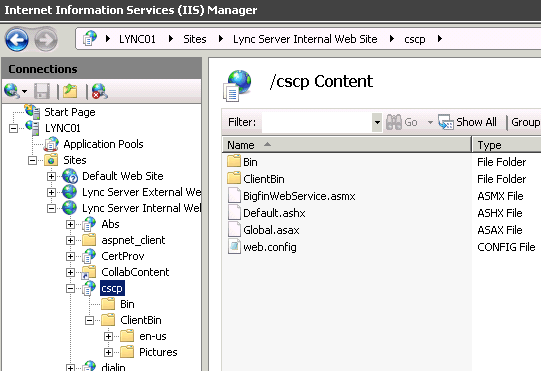Click the aspnet_client folder icon

pyautogui.click(x=89, y=240)
